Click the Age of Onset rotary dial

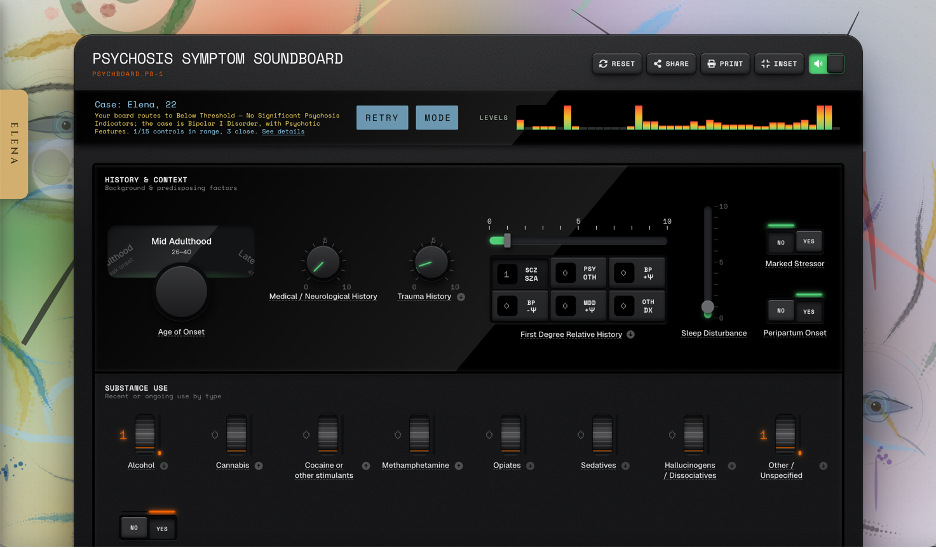(181, 291)
